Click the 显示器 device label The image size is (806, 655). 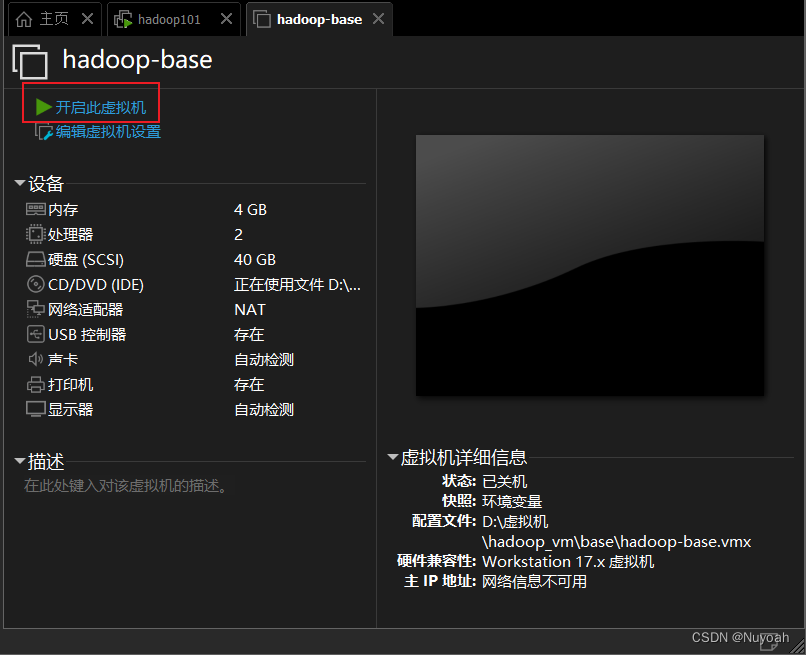tap(70, 410)
